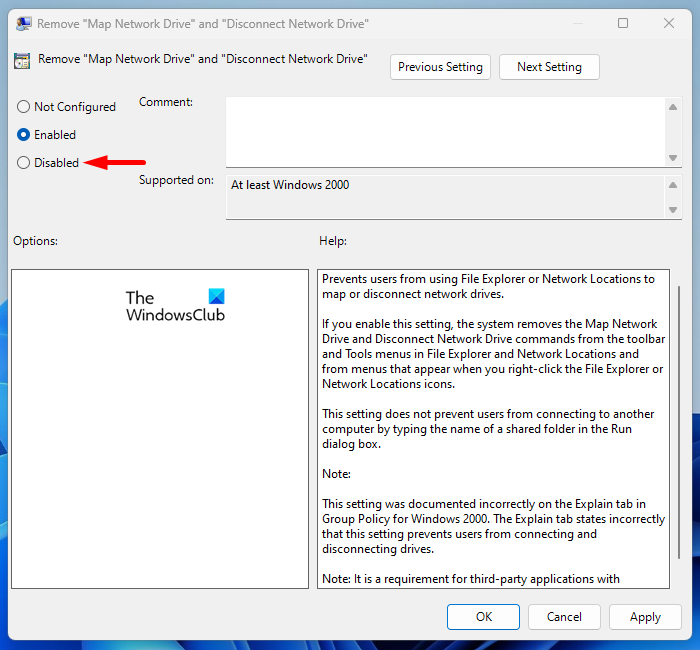The image size is (700, 650).
Task: Confirm with the OK button
Action: (x=483, y=617)
